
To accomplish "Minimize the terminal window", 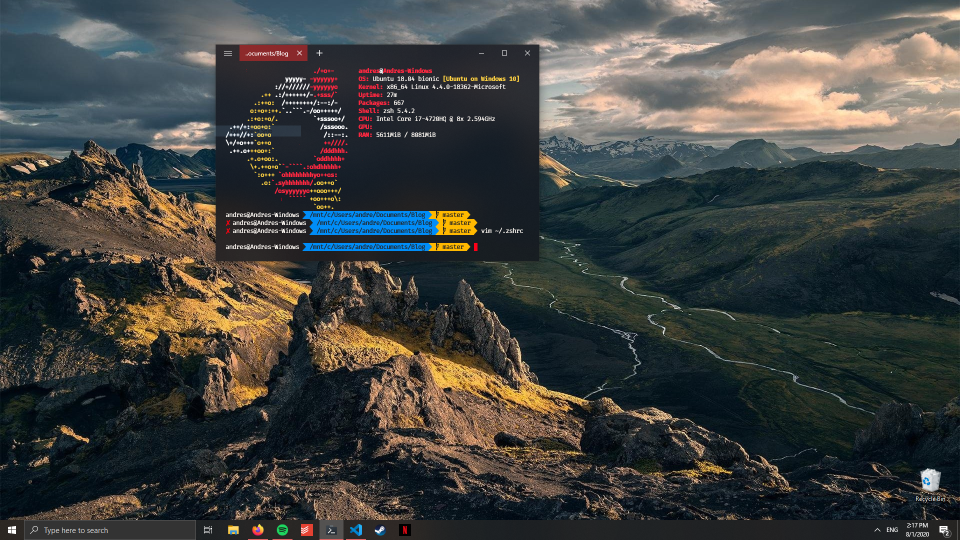I will tap(481, 53).
